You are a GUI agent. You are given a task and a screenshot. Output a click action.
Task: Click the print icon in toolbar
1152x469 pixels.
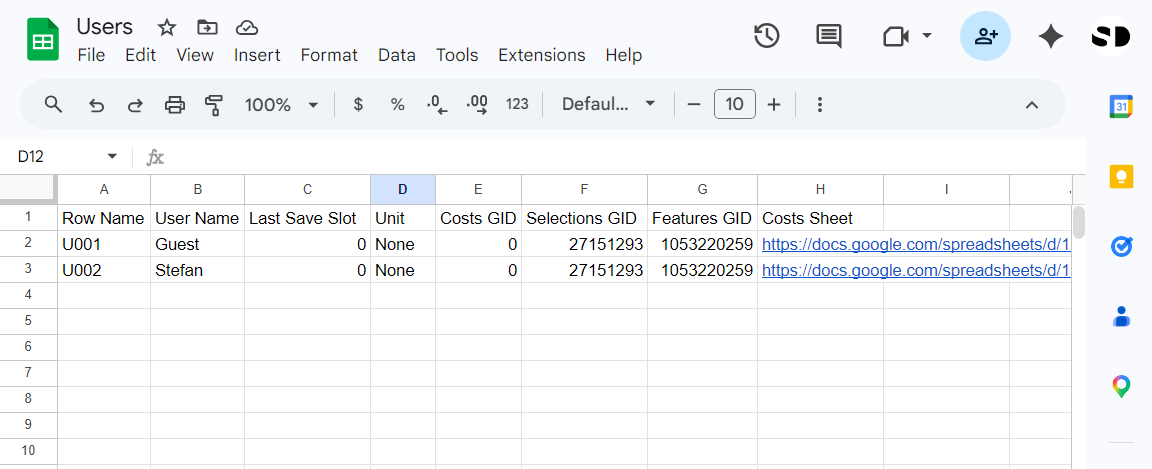click(x=175, y=105)
